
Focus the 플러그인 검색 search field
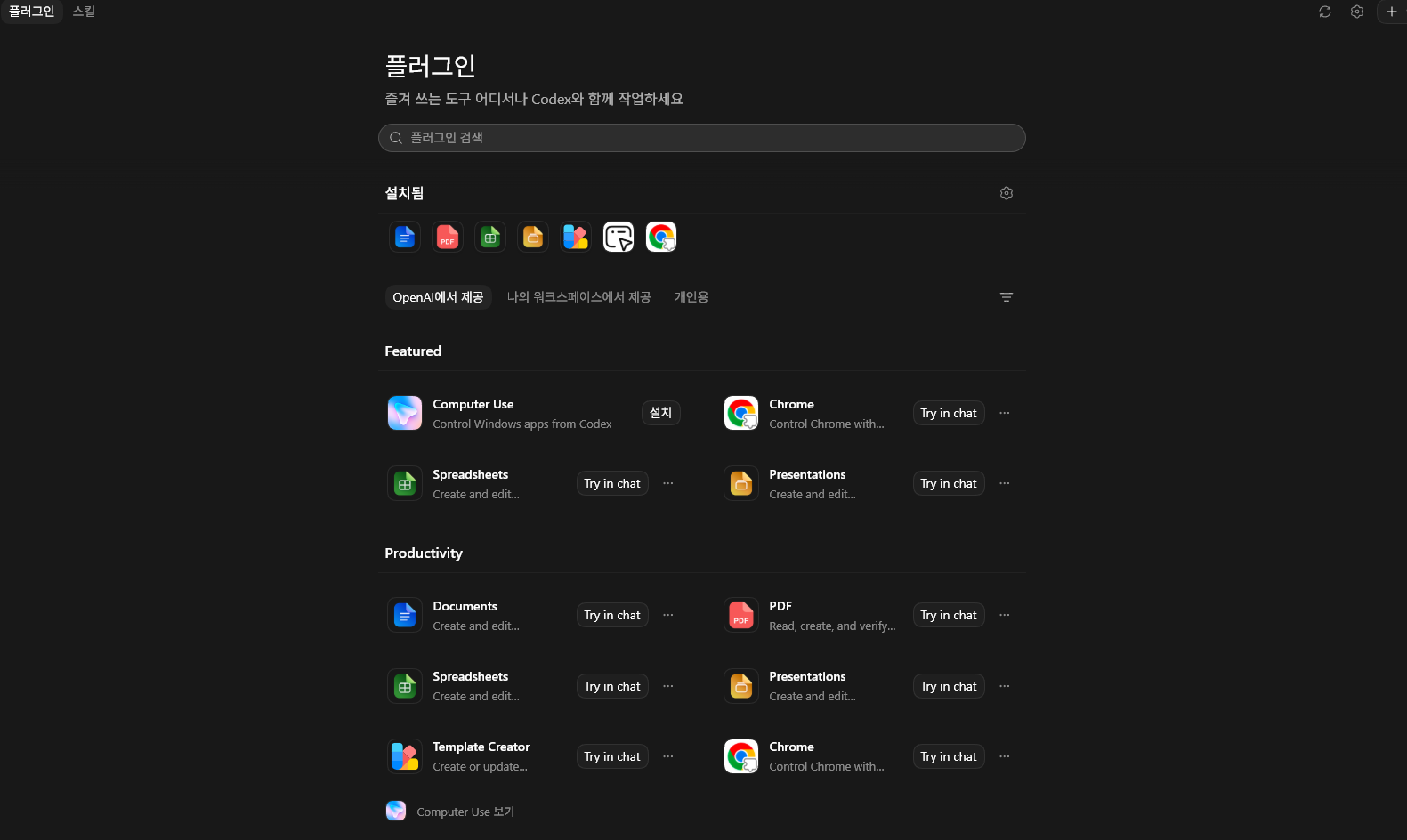pos(702,138)
